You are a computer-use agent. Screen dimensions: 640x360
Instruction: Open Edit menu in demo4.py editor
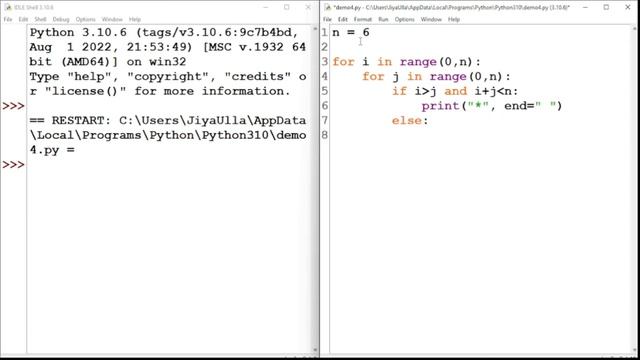[x=343, y=19]
